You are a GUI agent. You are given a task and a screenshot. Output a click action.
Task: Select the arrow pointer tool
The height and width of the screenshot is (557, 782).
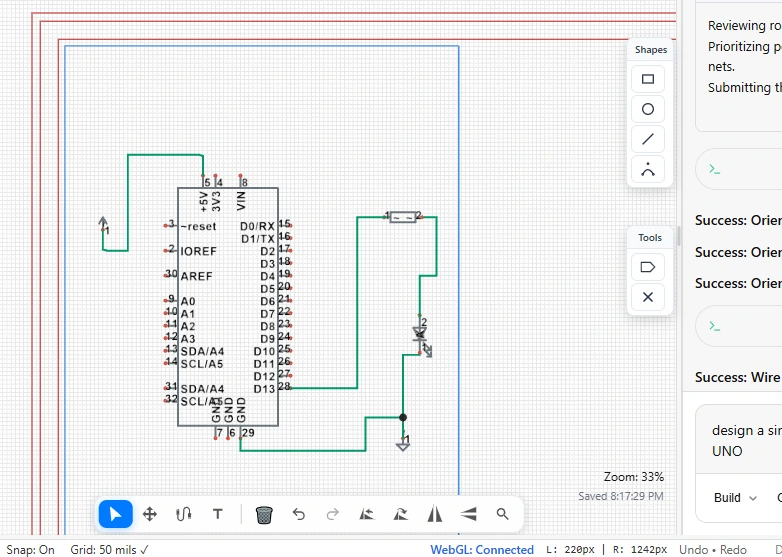pyautogui.click(x=115, y=514)
